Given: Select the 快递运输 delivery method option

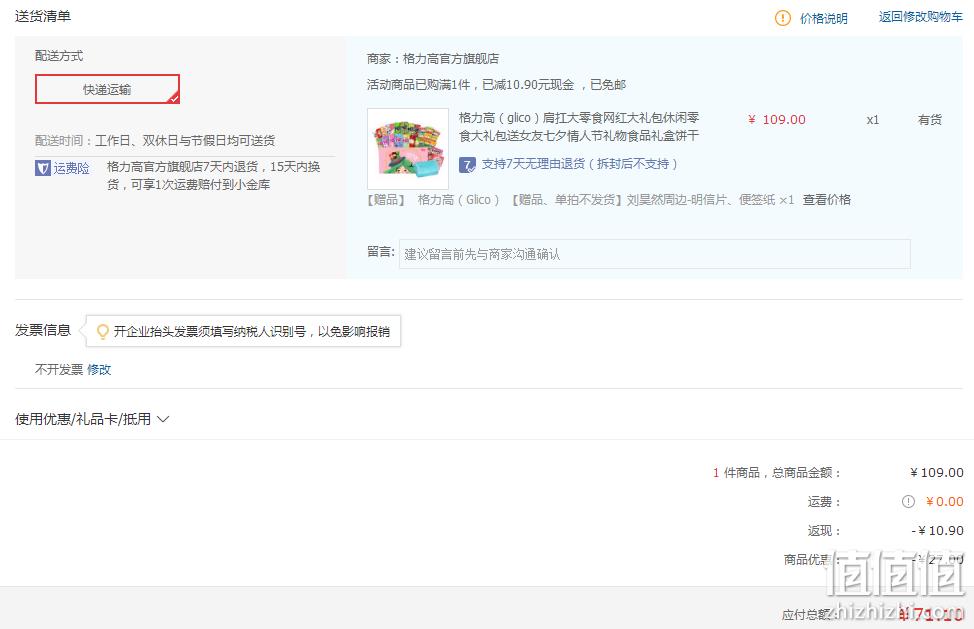Looking at the screenshot, I should click(x=107, y=89).
